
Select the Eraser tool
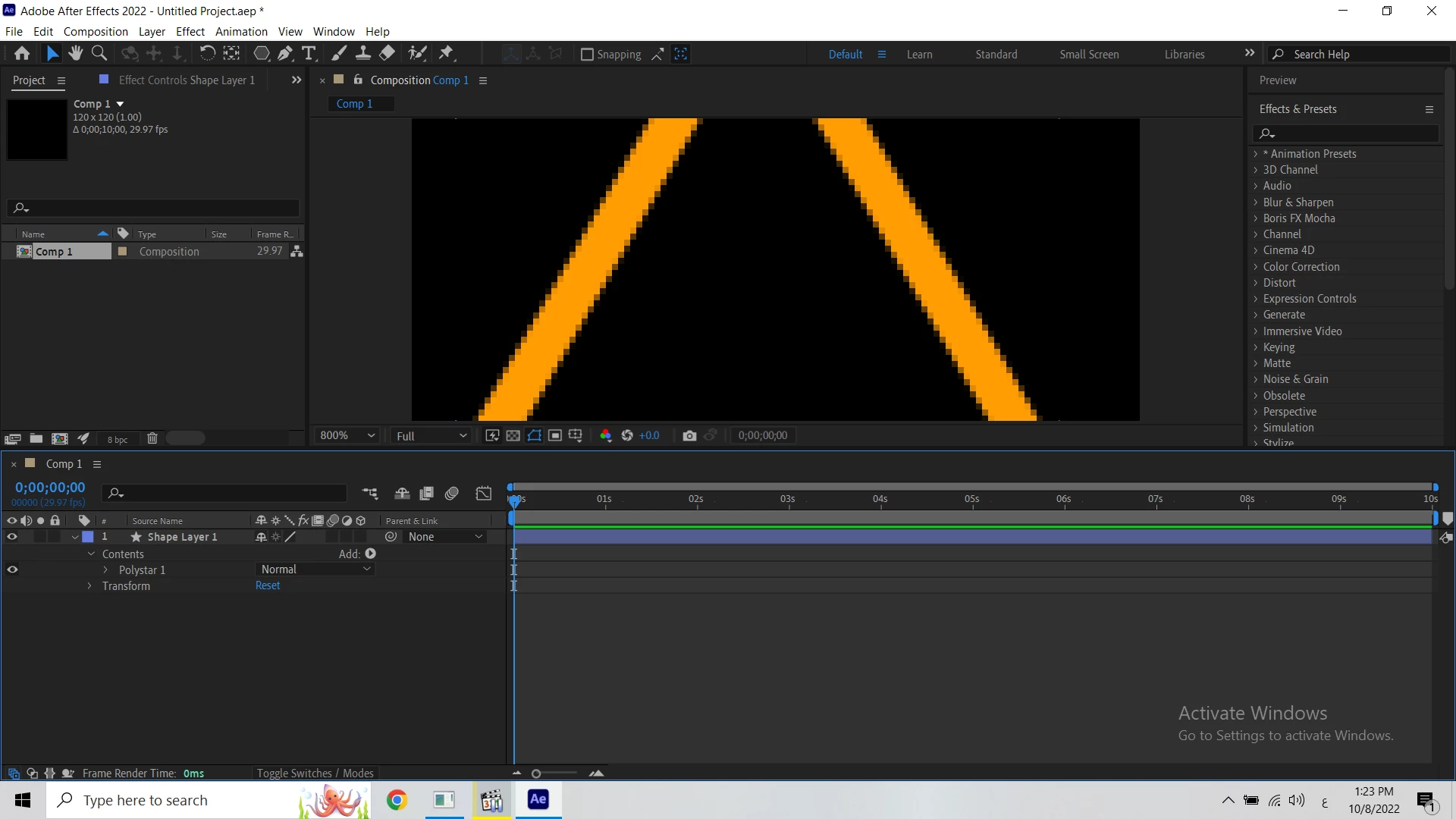point(388,53)
